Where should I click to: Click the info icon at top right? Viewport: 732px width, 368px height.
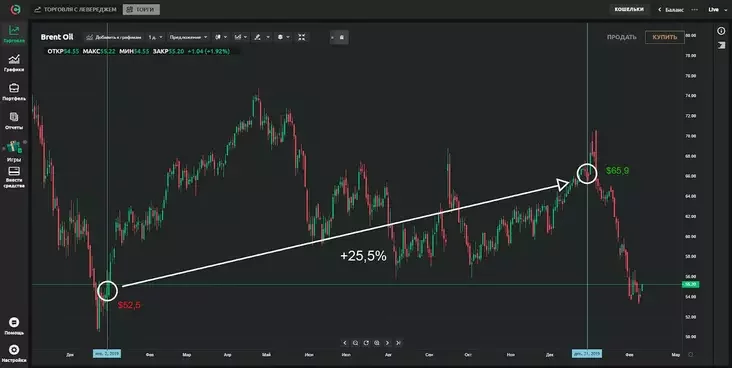[721, 31]
